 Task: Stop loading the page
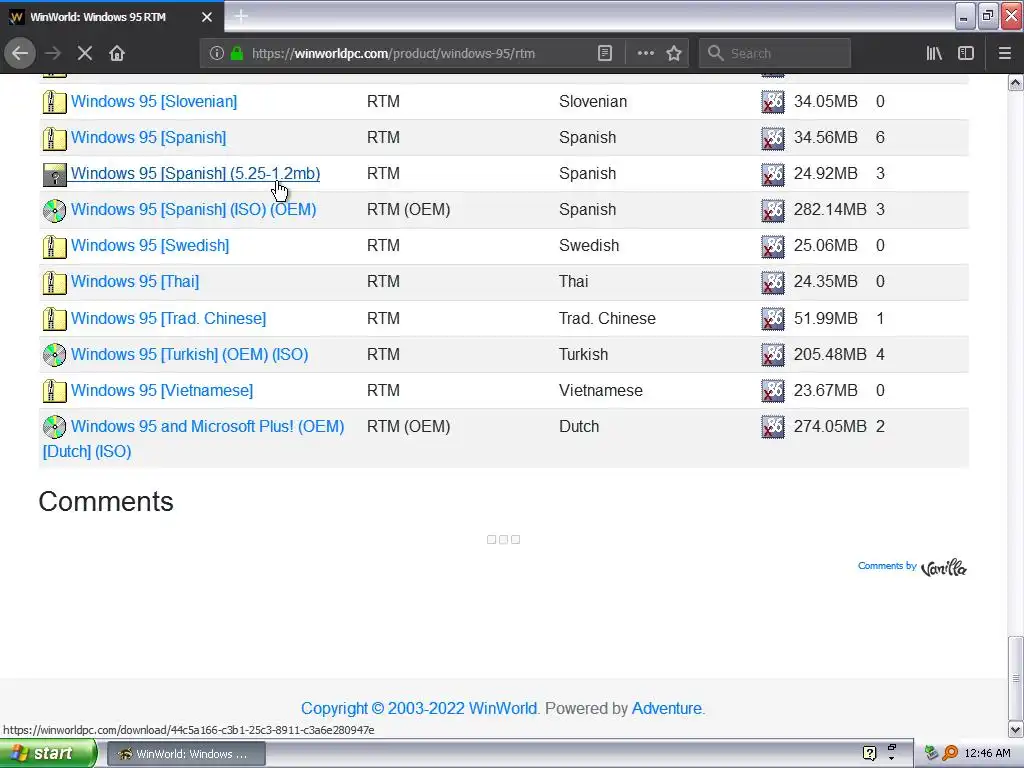pos(84,53)
